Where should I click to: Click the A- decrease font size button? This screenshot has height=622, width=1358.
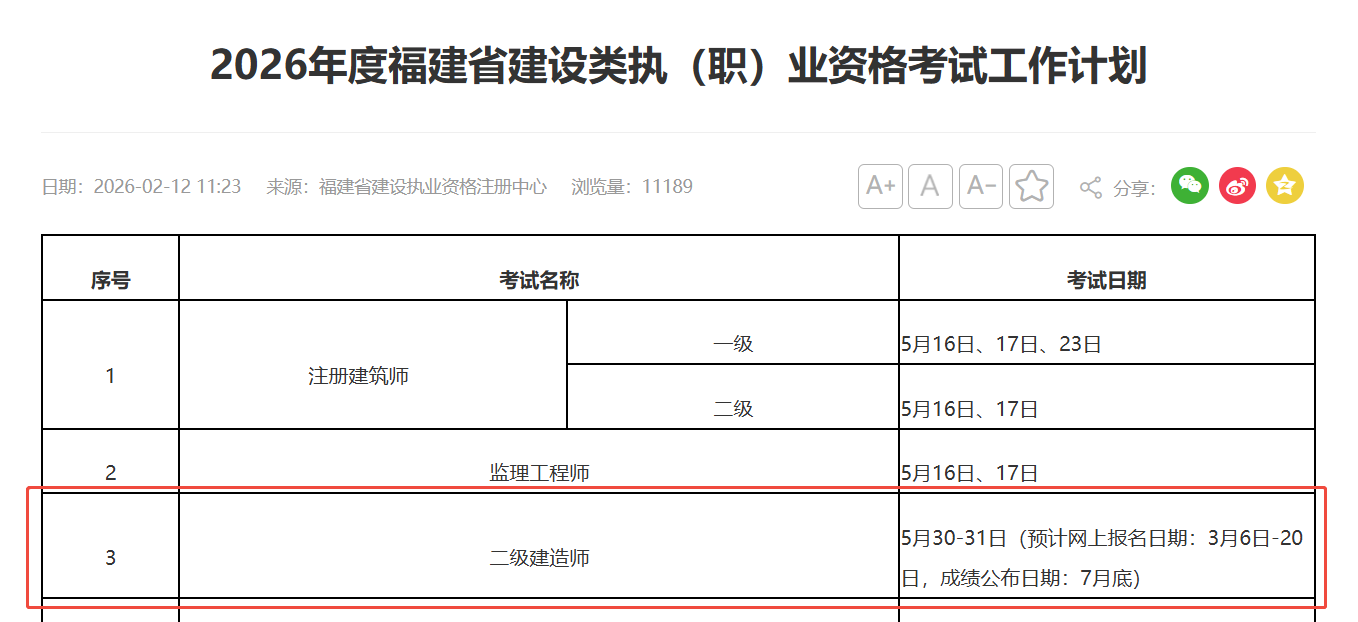pos(981,187)
